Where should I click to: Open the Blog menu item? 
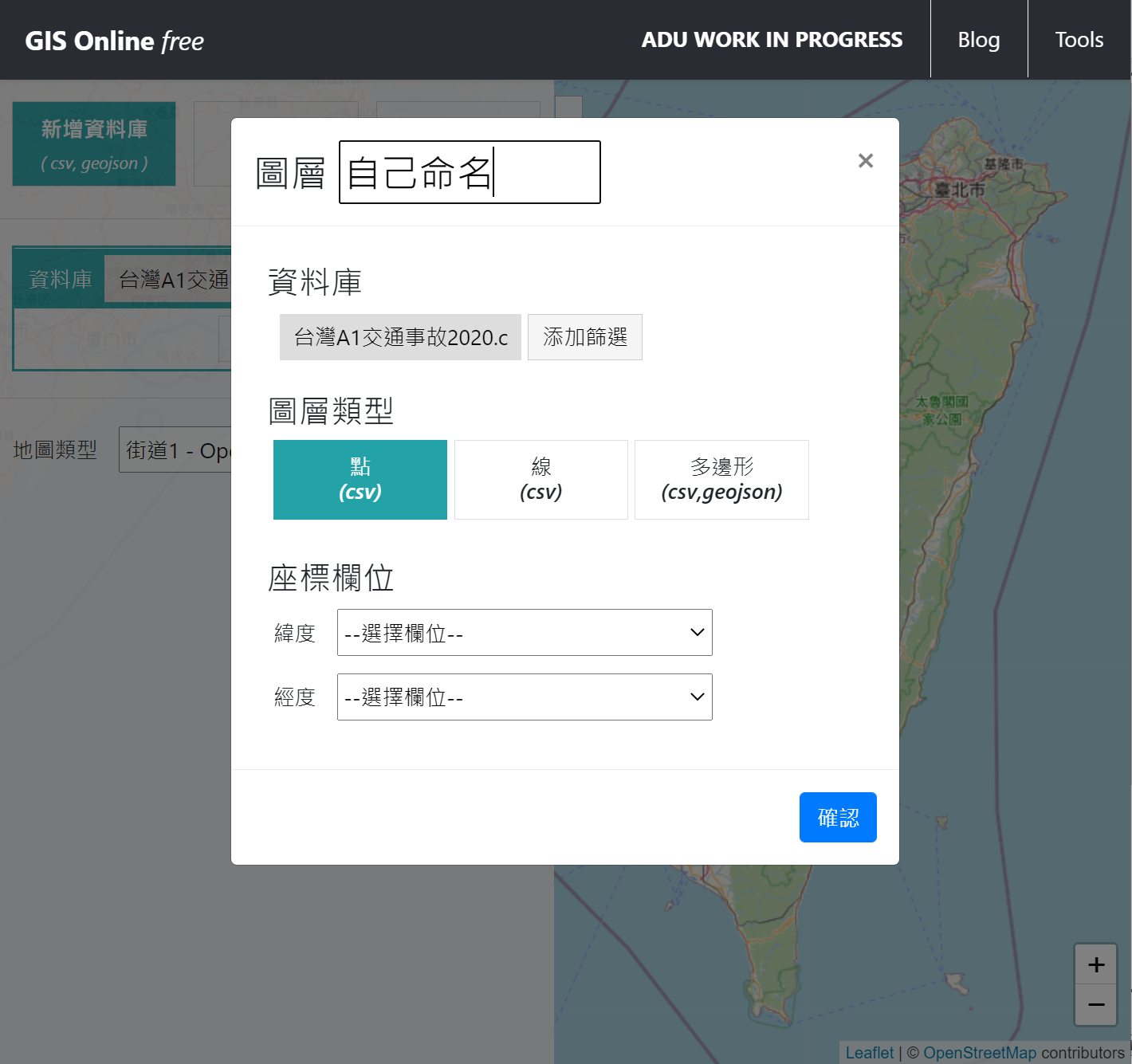[979, 40]
